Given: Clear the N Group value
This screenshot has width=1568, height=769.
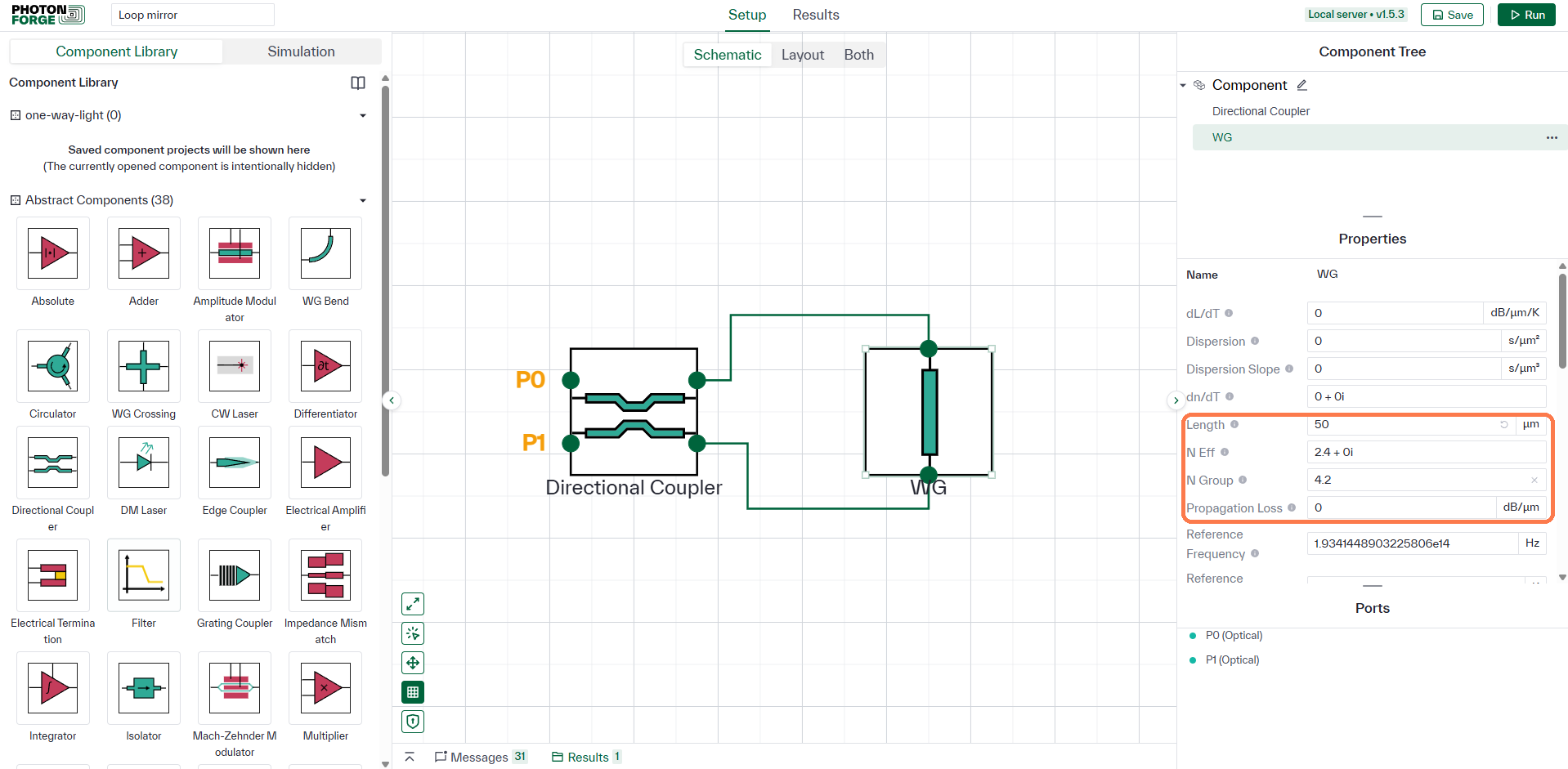Looking at the screenshot, I should click(1534, 480).
